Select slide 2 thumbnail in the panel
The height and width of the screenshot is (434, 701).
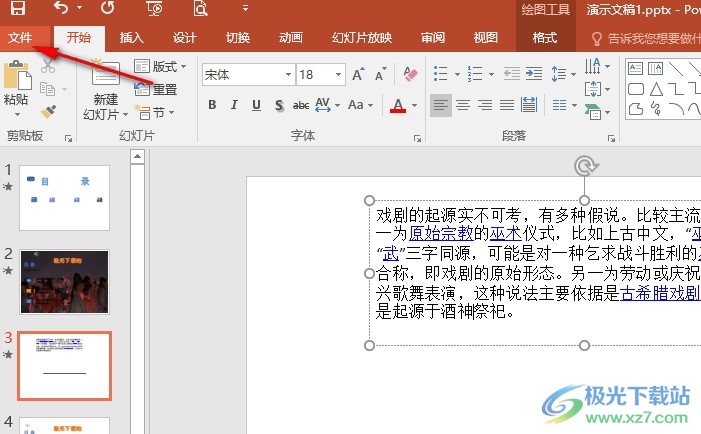point(64,282)
